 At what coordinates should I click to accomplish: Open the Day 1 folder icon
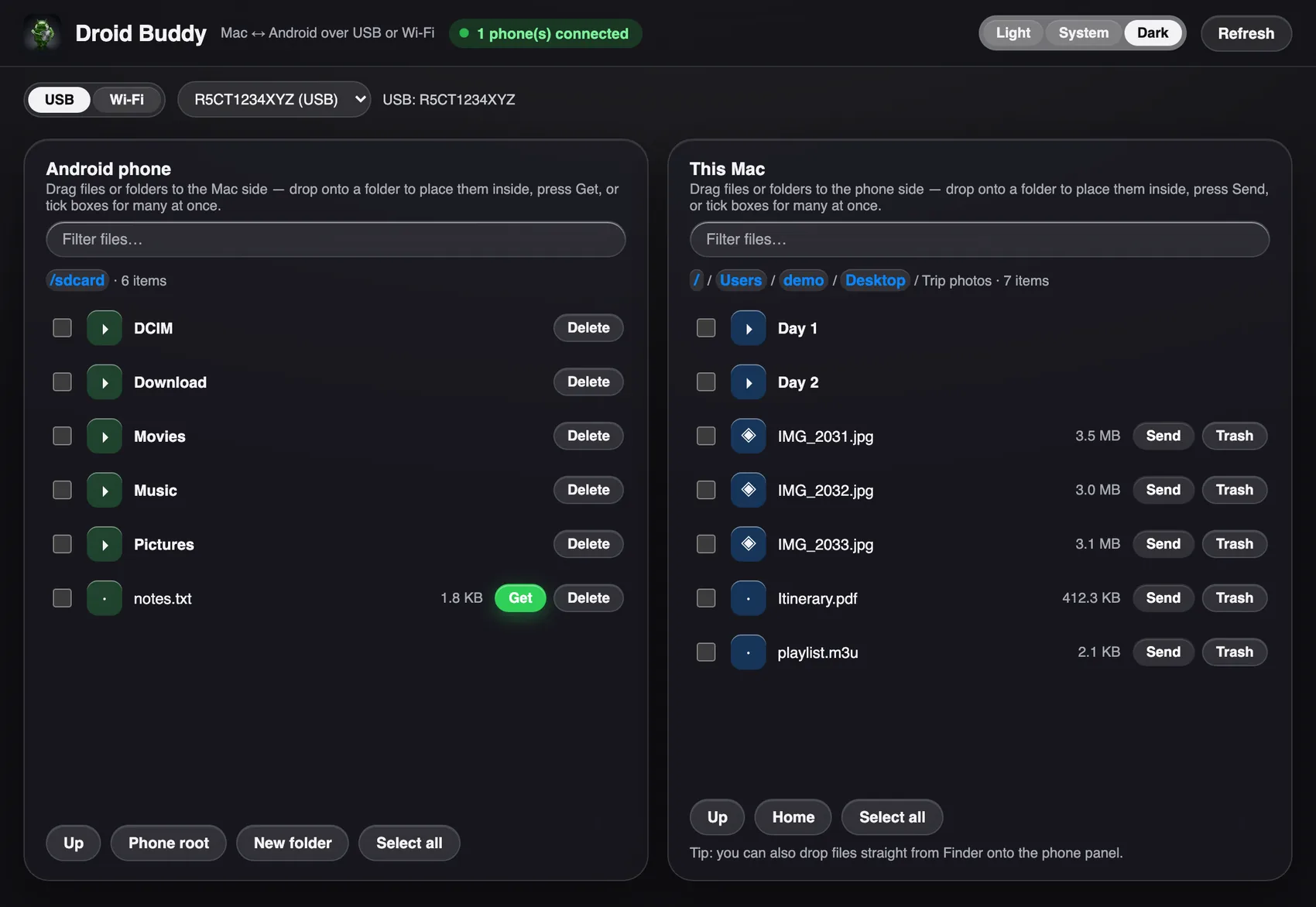pos(749,328)
